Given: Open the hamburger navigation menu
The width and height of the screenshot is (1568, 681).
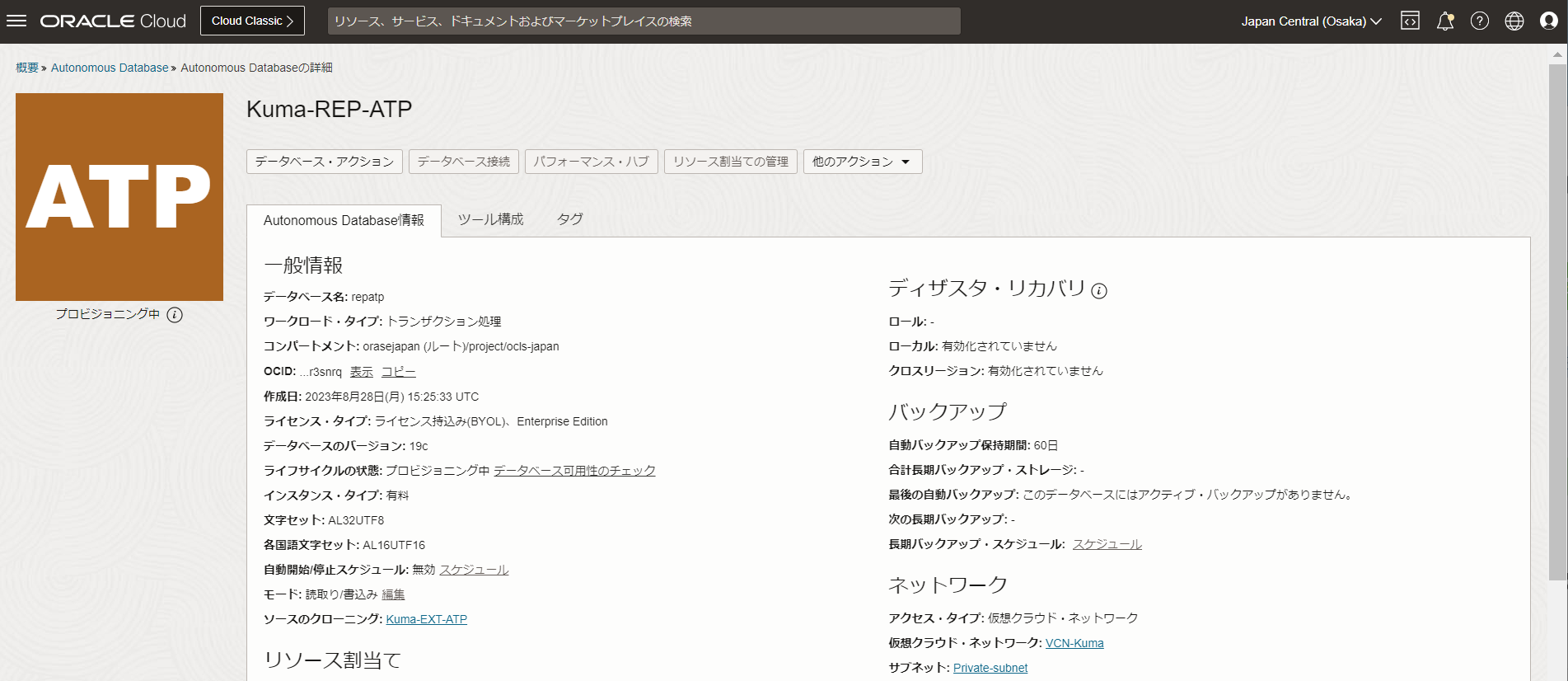Looking at the screenshot, I should [x=16, y=21].
